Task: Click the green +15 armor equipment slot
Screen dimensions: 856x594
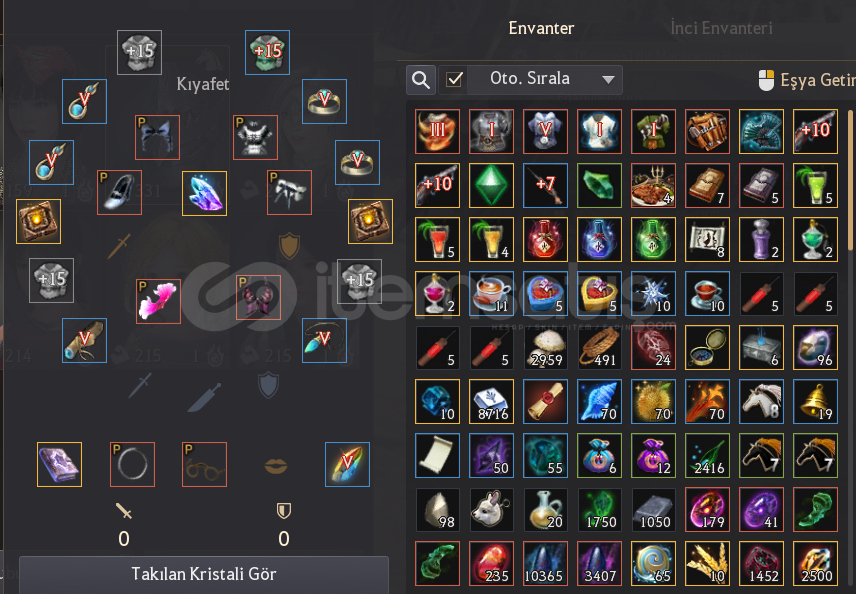Action: pos(267,52)
